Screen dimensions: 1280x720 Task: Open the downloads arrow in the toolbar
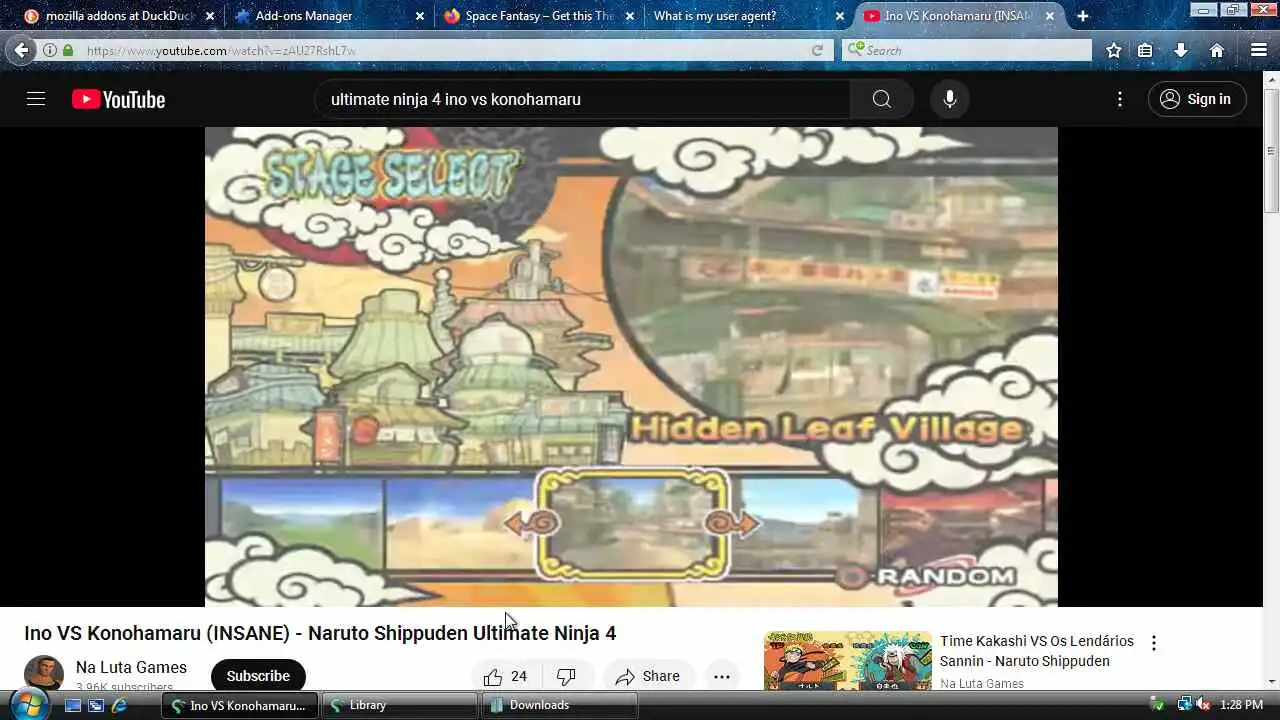tap(1181, 50)
